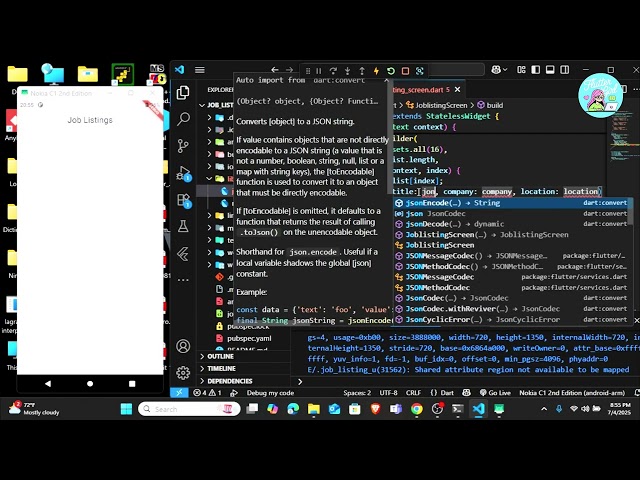Image resolution: width=640 pixels, height=480 pixels.
Task: Pause the debug session
Action: pyautogui.click(x=319, y=71)
